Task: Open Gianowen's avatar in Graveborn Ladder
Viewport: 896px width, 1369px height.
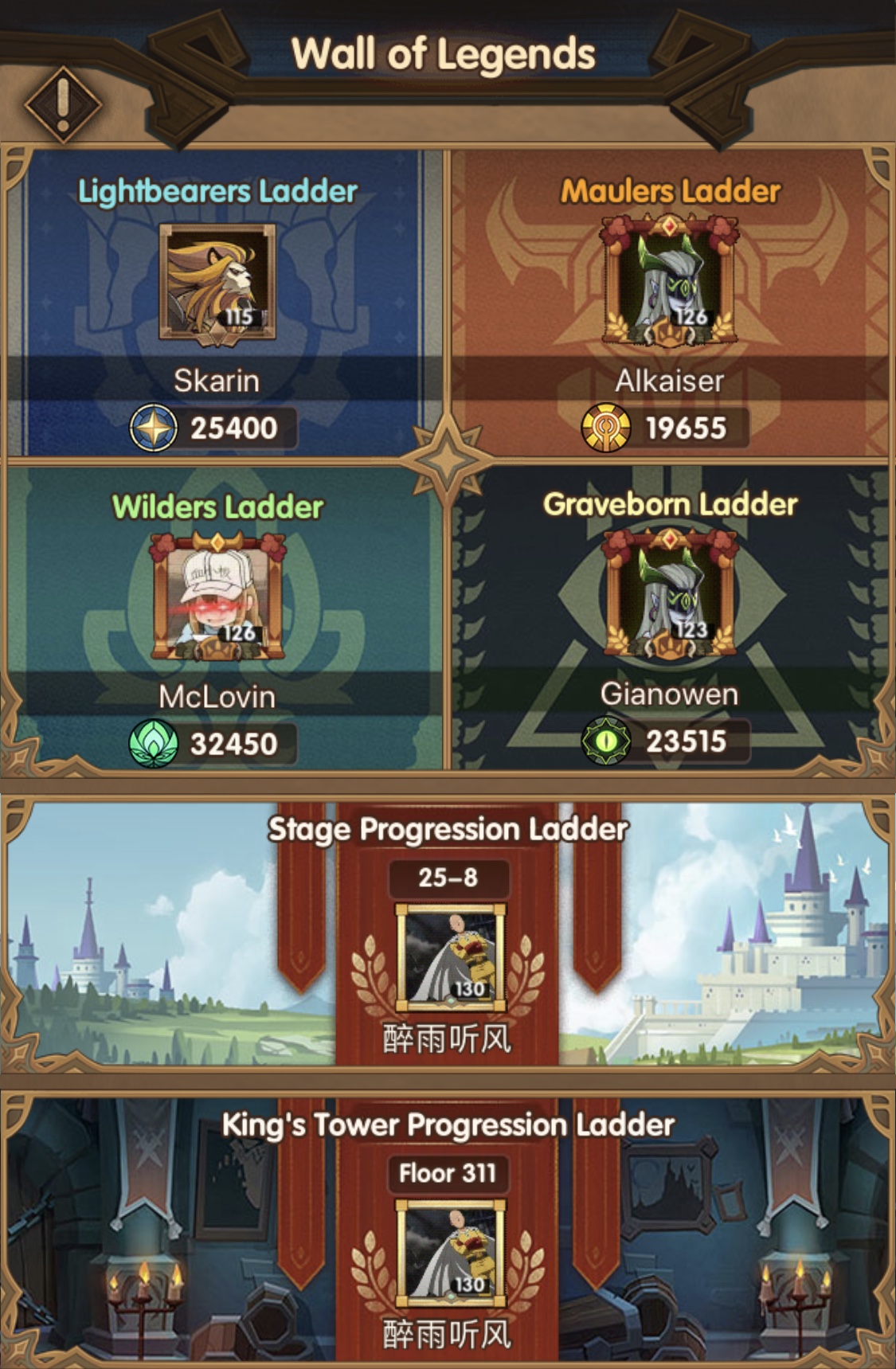Action: (669, 594)
